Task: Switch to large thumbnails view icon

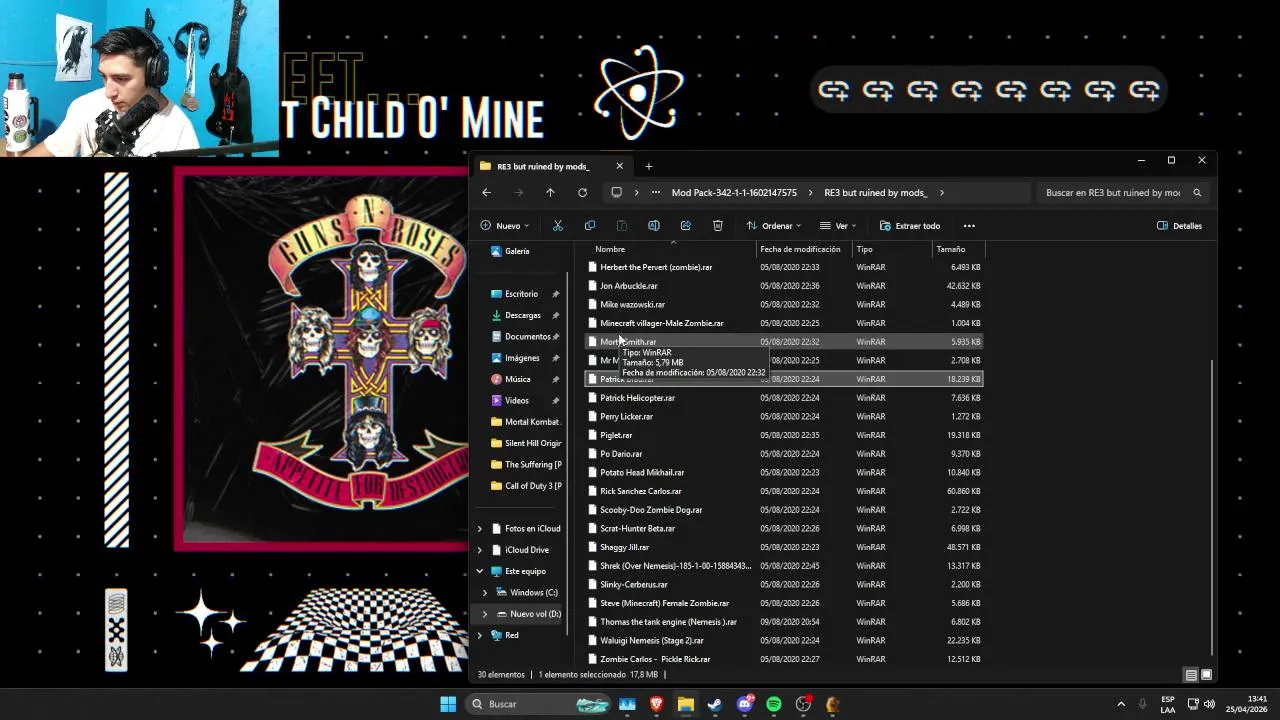Action: (x=1206, y=675)
